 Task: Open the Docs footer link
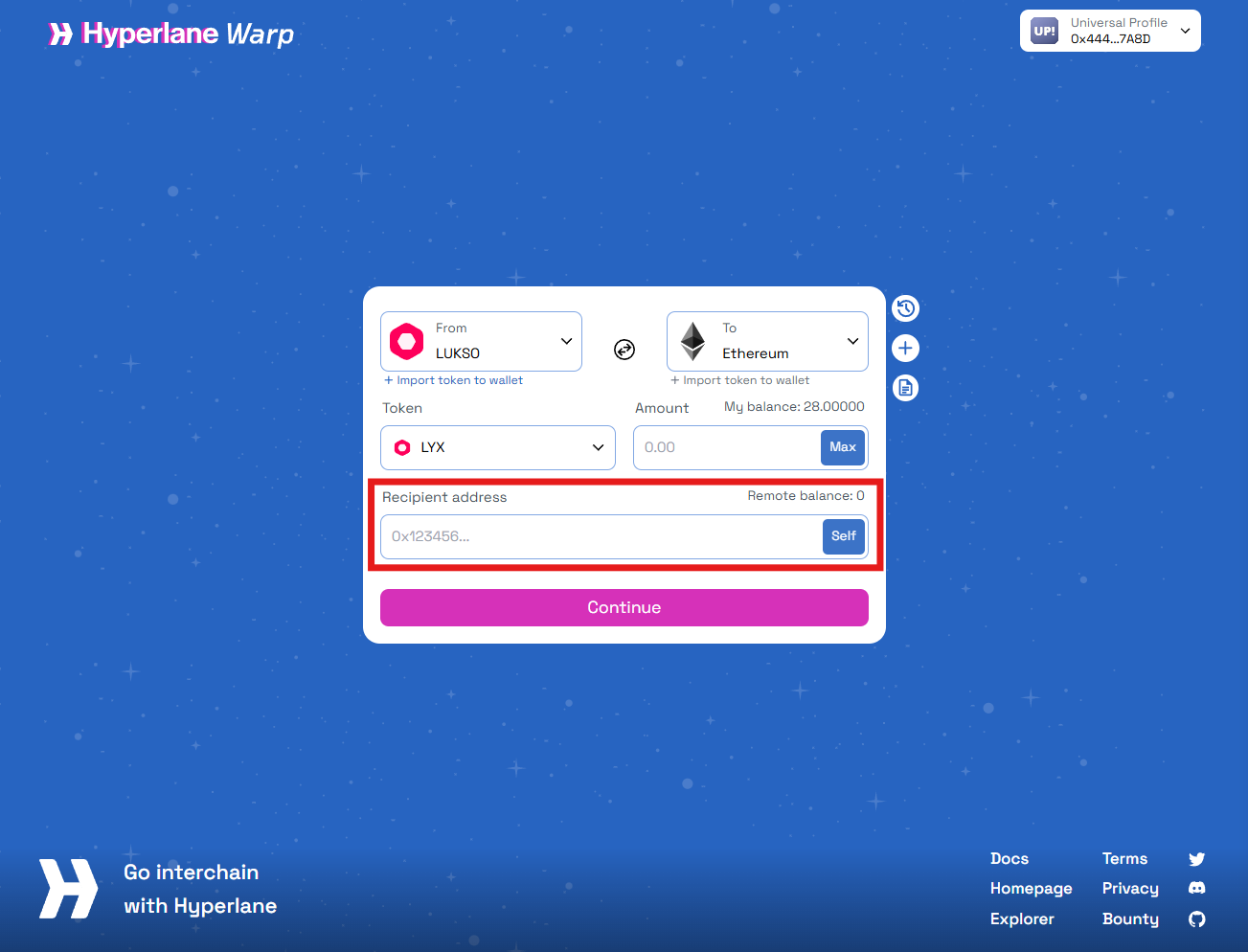coord(1010,858)
